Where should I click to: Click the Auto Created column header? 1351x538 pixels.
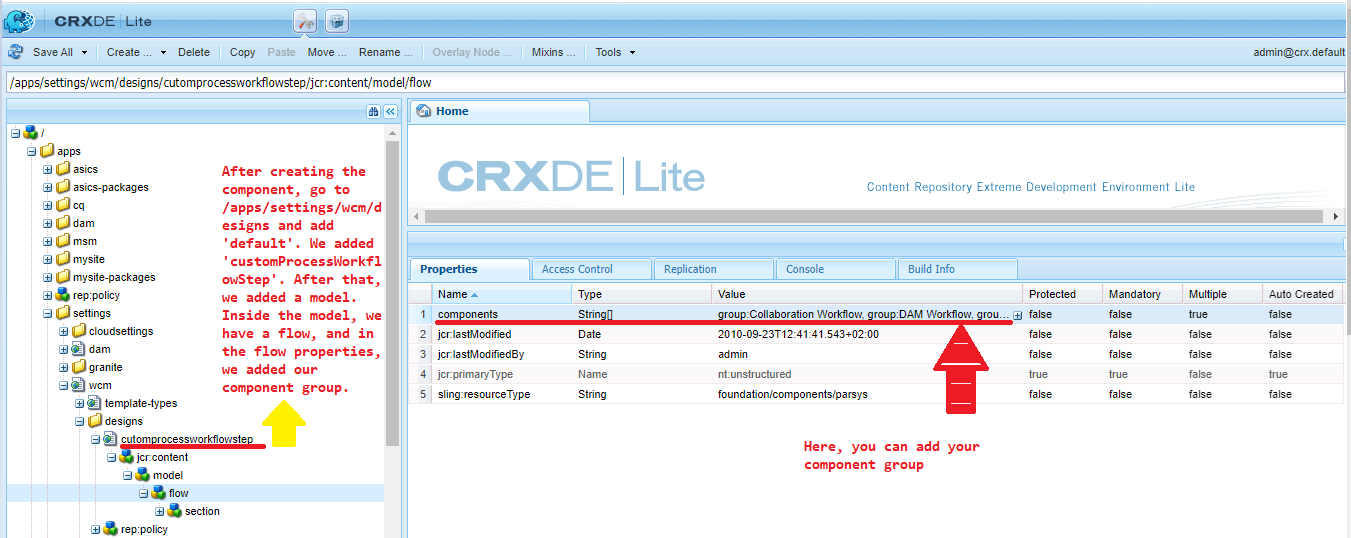[1301, 294]
